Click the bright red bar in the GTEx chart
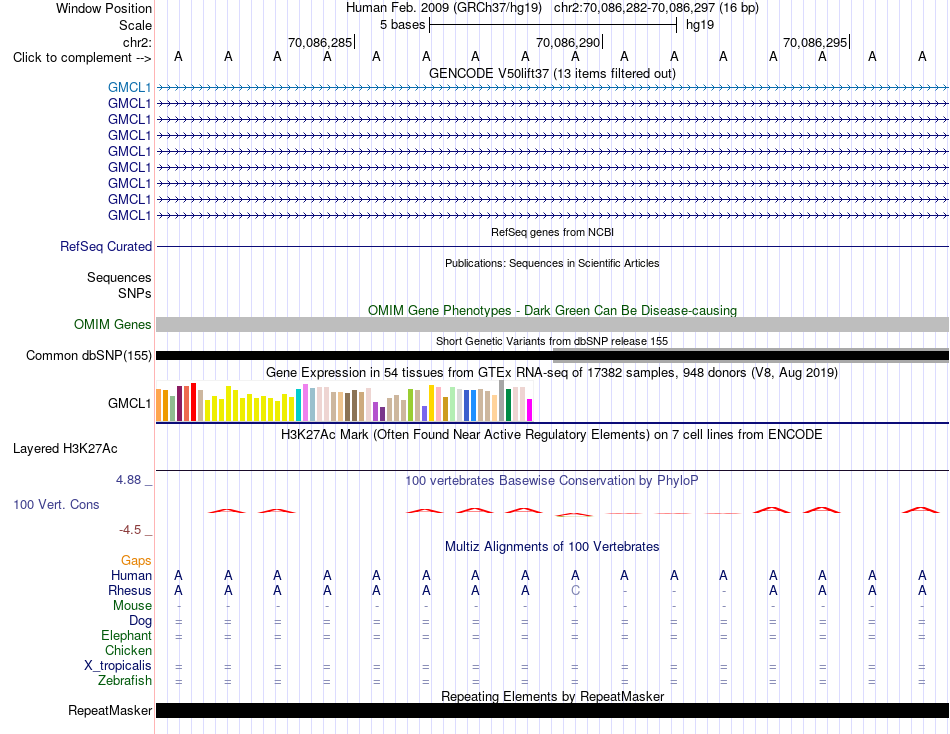950x734 pixels. (193, 402)
